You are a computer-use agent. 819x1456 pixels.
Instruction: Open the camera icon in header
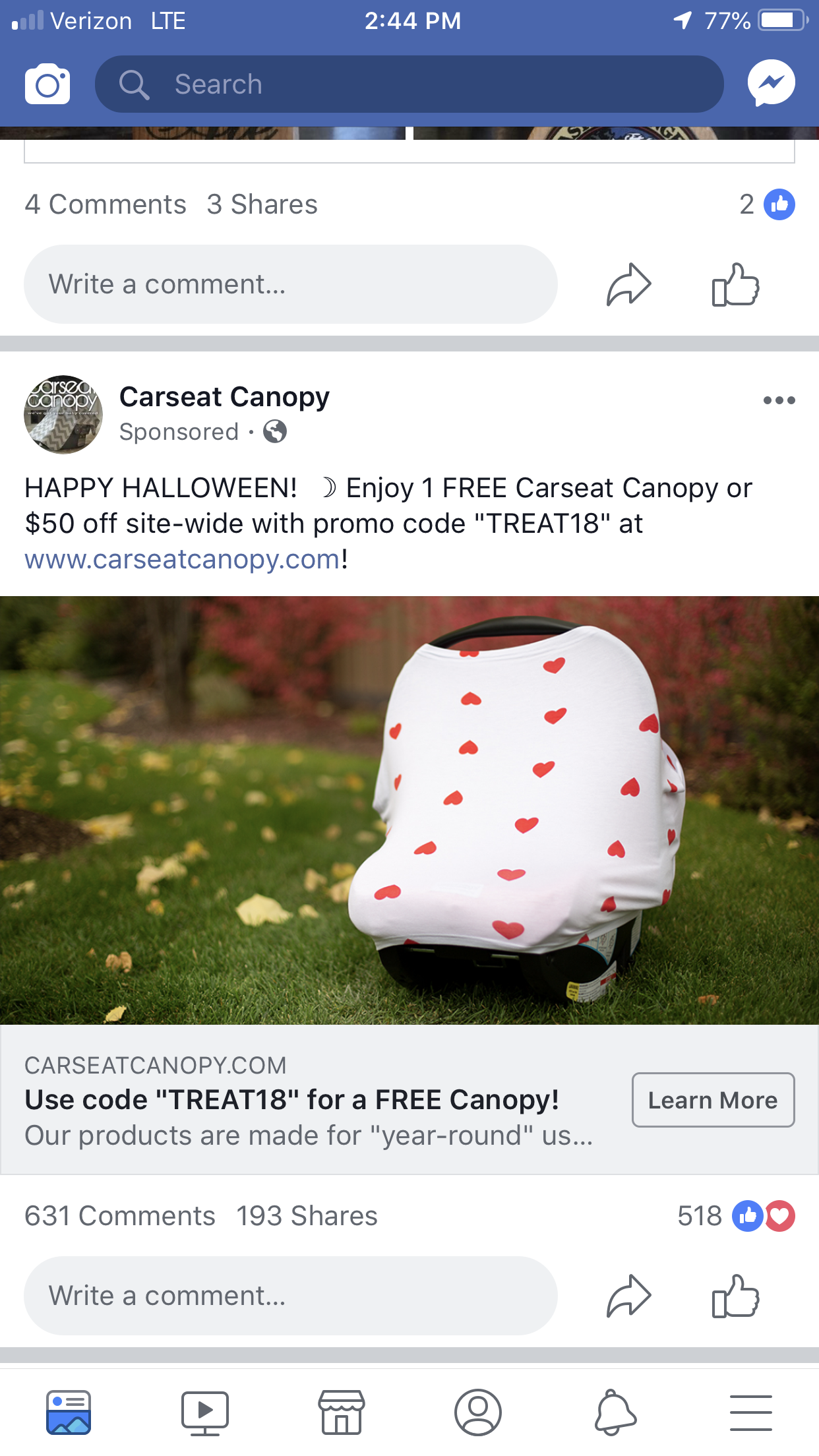coord(47,84)
